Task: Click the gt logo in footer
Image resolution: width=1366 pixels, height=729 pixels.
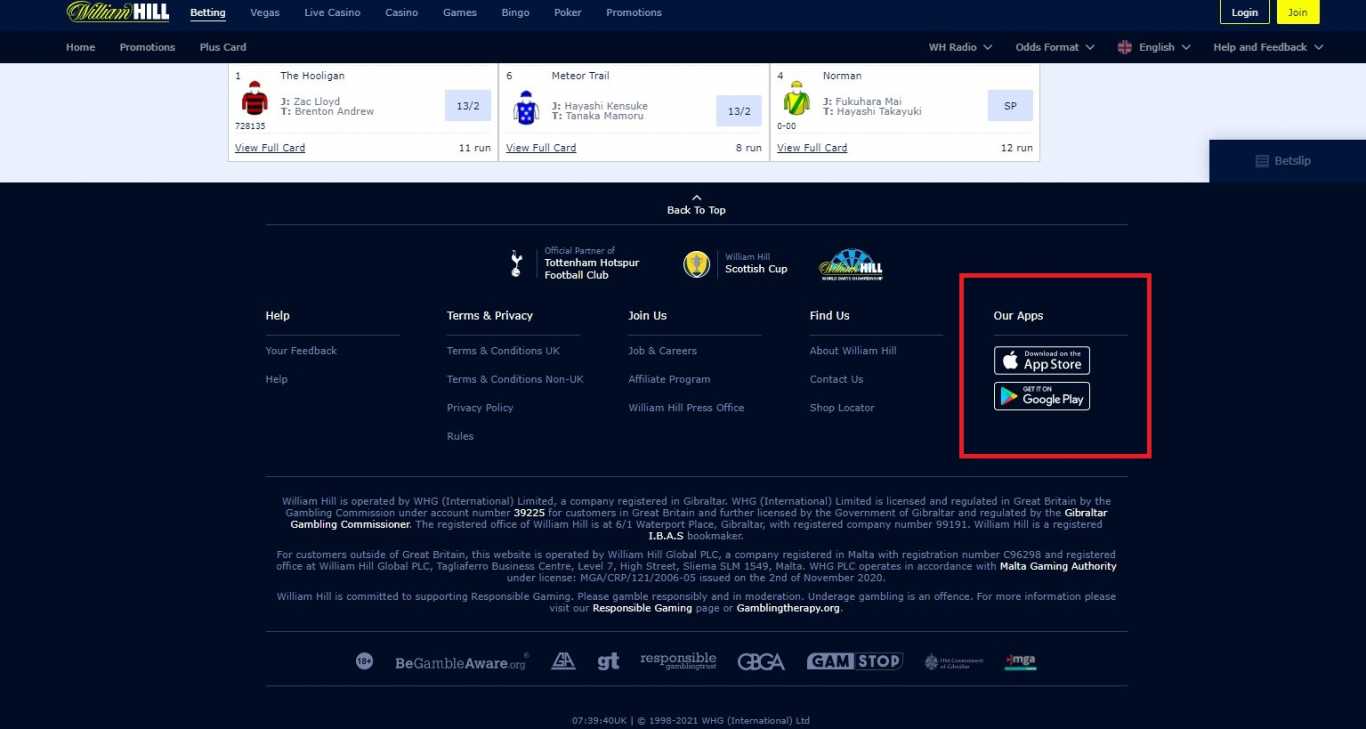Action: tap(608, 661)
